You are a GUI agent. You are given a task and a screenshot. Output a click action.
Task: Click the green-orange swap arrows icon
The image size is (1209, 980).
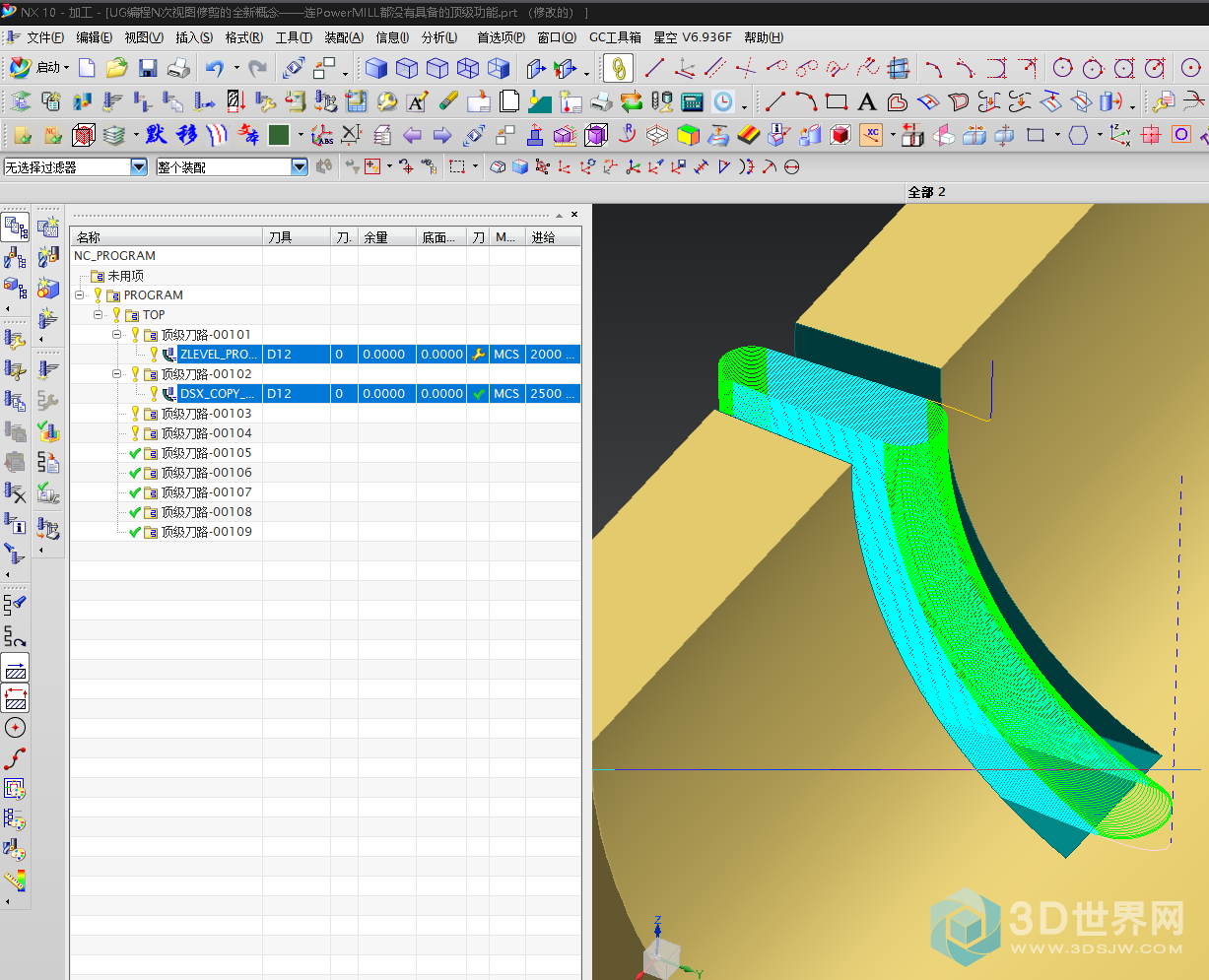tap(632, 102)
